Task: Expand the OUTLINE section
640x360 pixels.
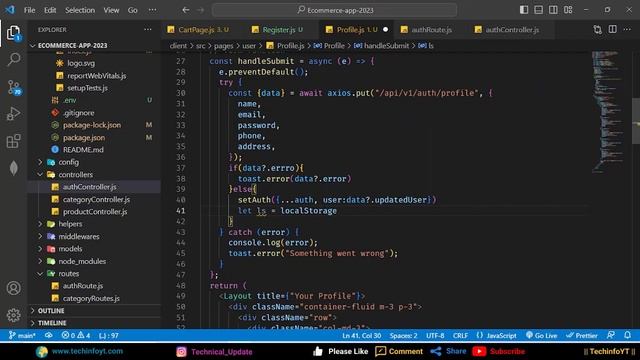Action: point(94,311)
